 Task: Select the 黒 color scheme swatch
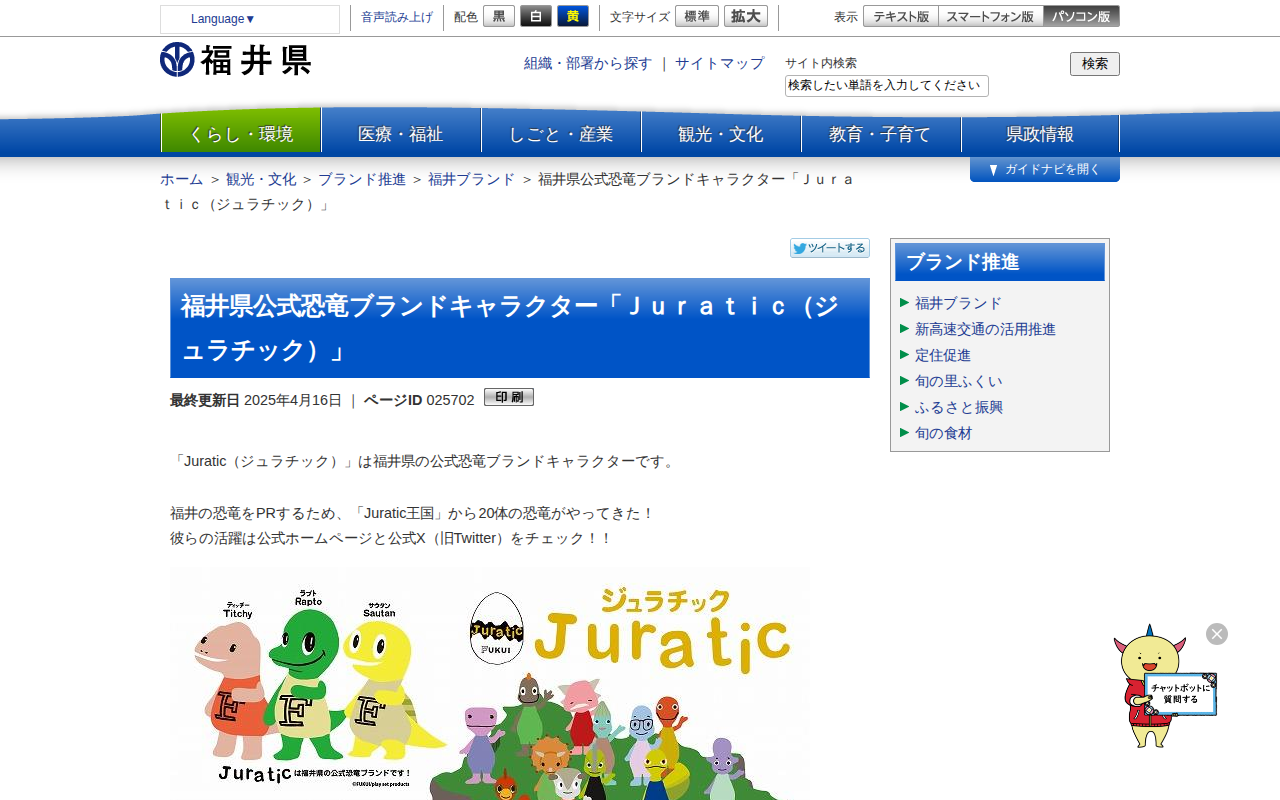(499, 16)
